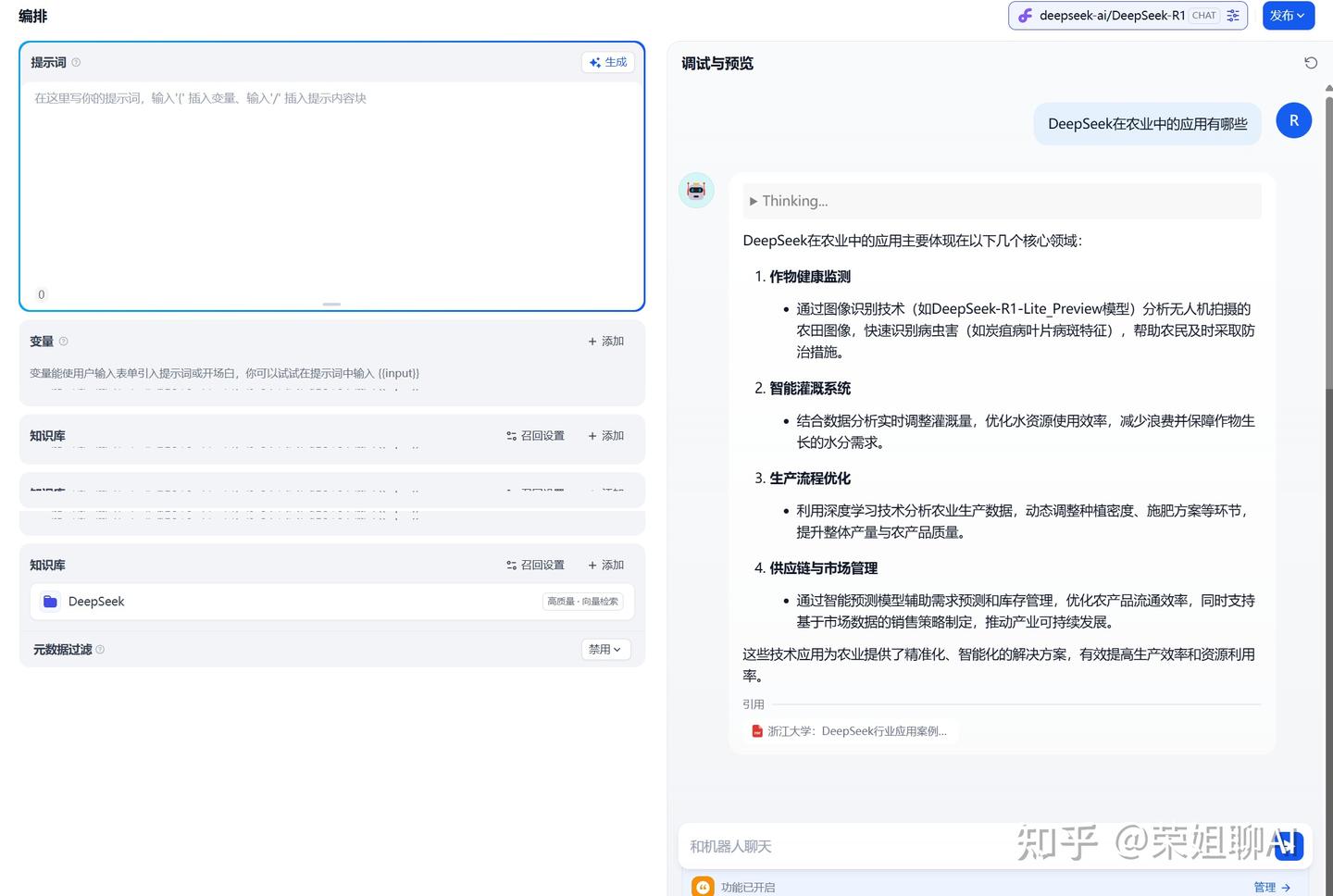Click the 编排 page title
The width and height of the screenshot is (1333, 896).
coord(32,16)
